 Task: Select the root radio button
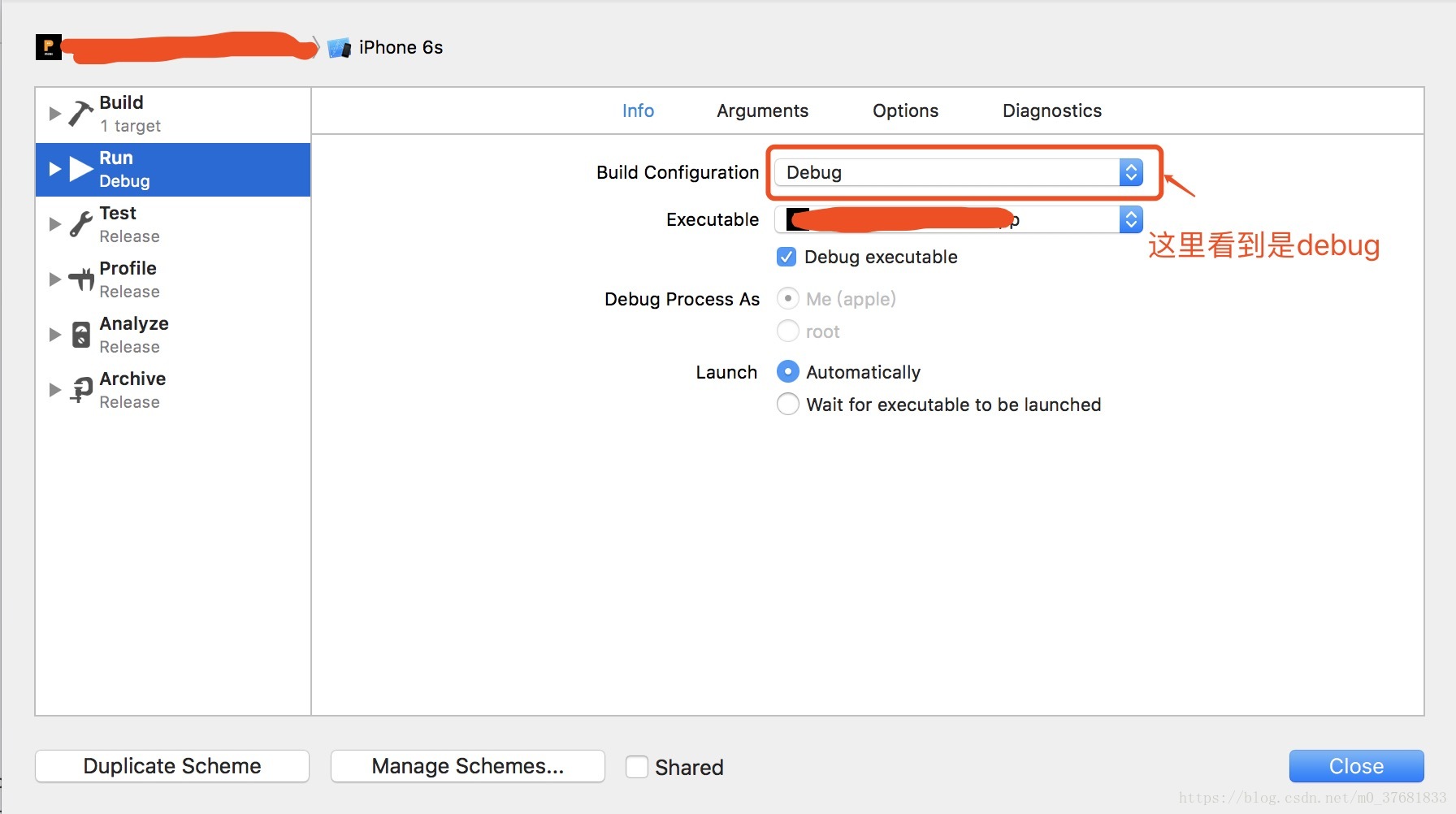point(788,331)
